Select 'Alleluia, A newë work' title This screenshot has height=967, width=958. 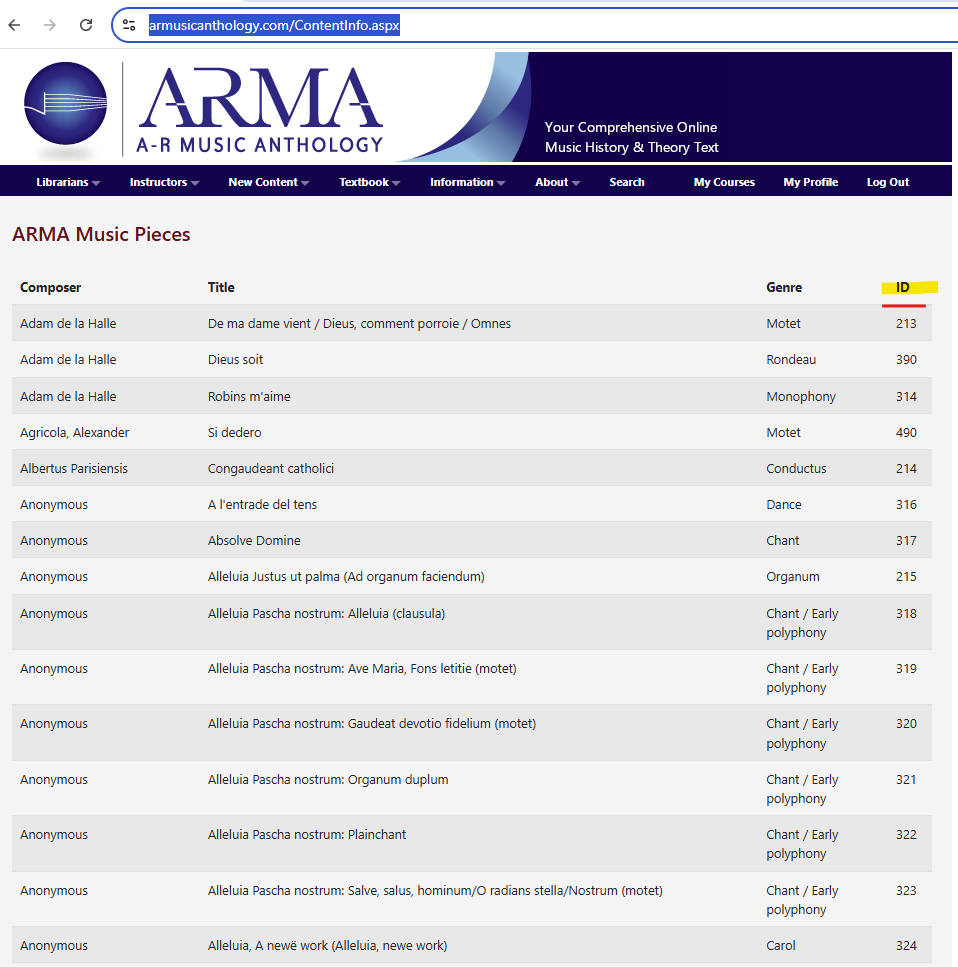coord(328,945)
